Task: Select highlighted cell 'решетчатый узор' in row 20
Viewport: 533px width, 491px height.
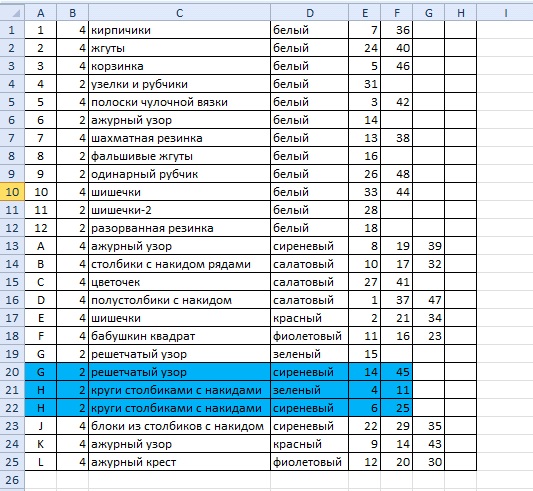Action: [179, 372]
